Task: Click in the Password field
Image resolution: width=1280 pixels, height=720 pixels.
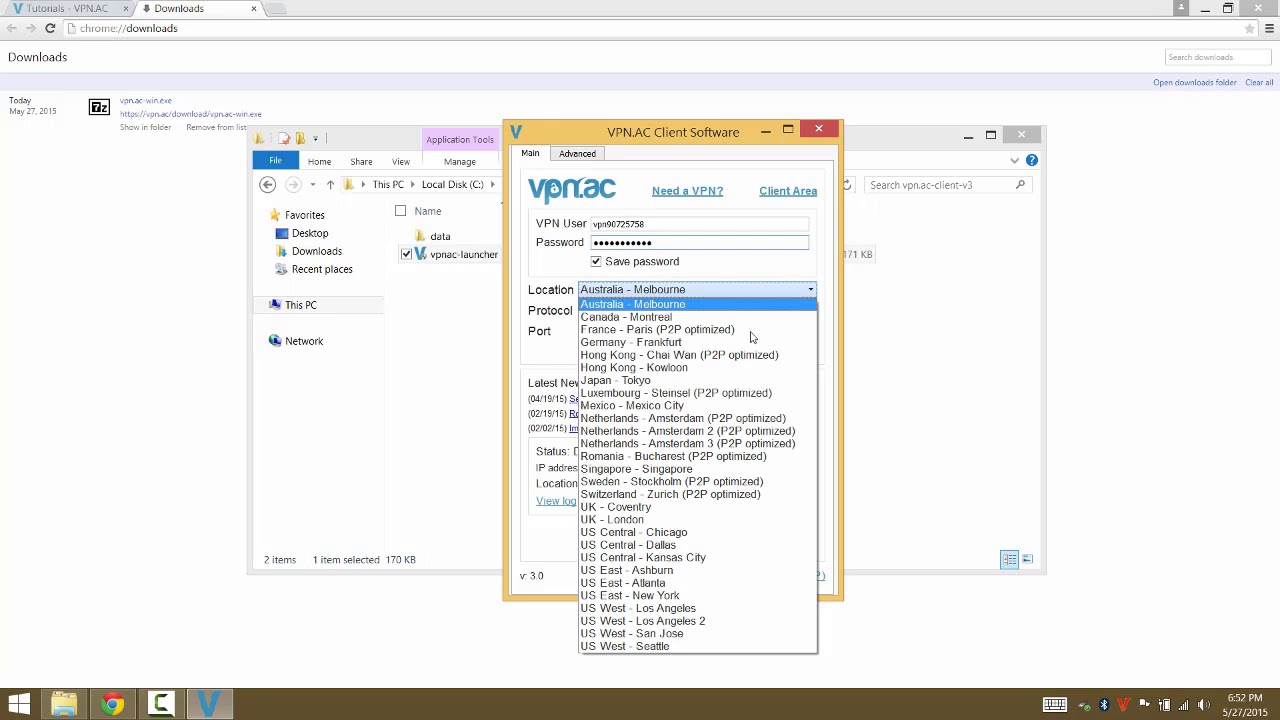Action: click(x=699, y=242)
